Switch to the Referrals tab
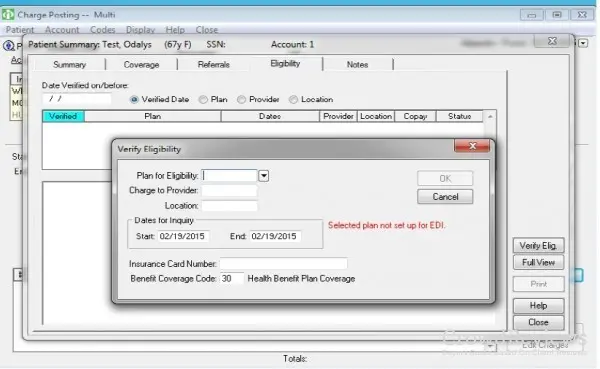600x369 pixels. click(x=214, y=64)
